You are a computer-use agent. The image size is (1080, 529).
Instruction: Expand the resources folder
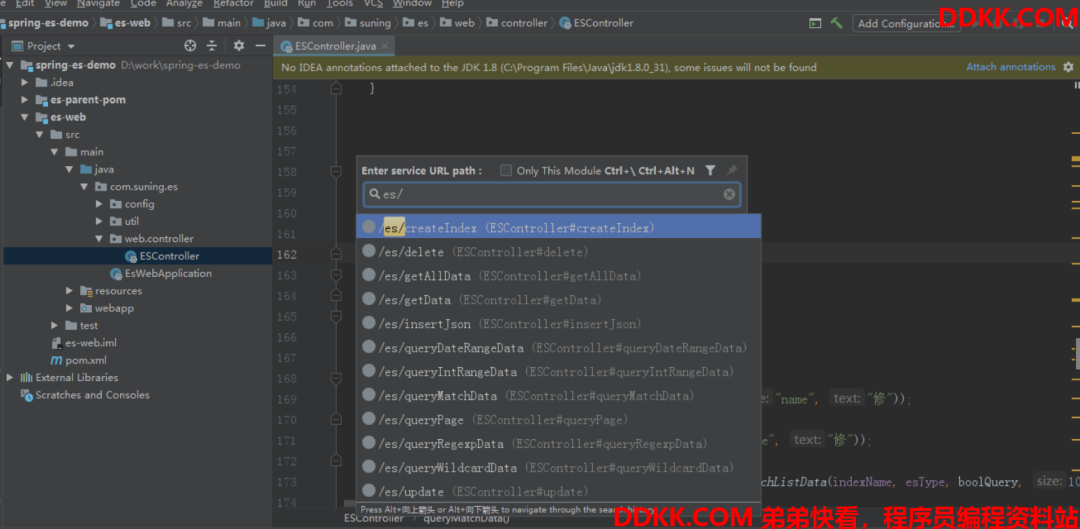click(x=69, y=291)
